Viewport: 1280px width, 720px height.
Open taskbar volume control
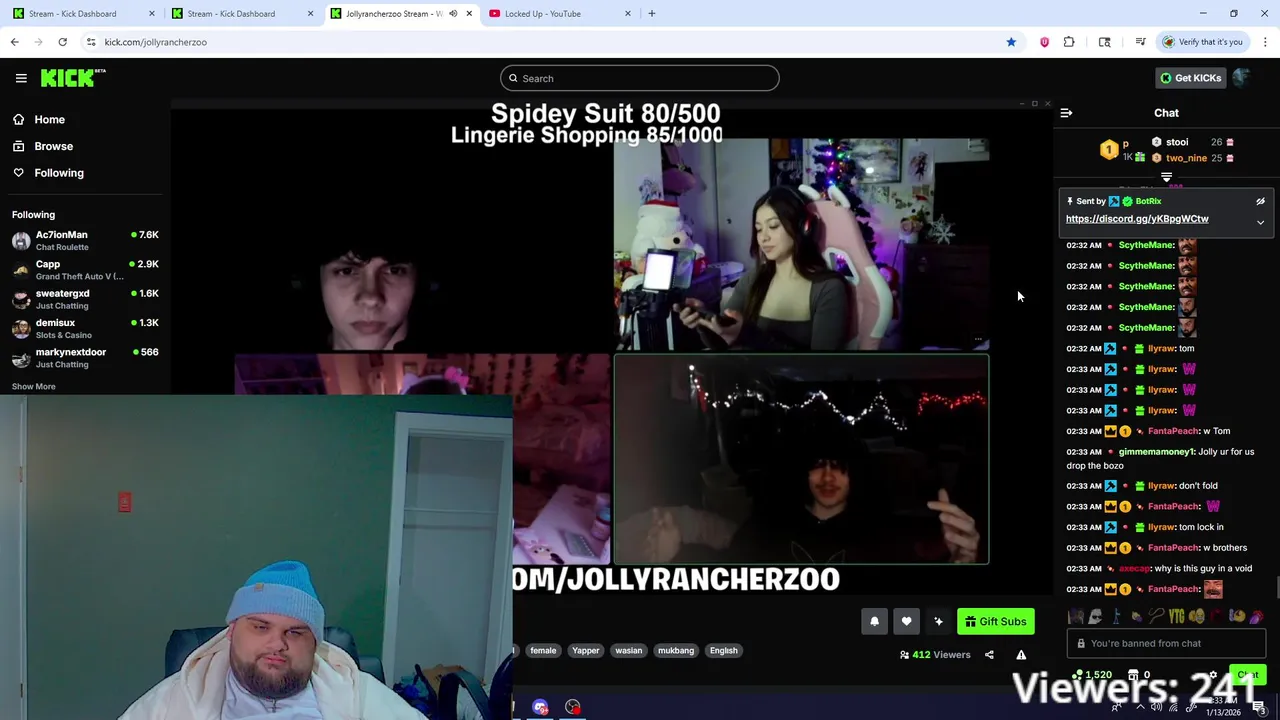point(1157,707)
